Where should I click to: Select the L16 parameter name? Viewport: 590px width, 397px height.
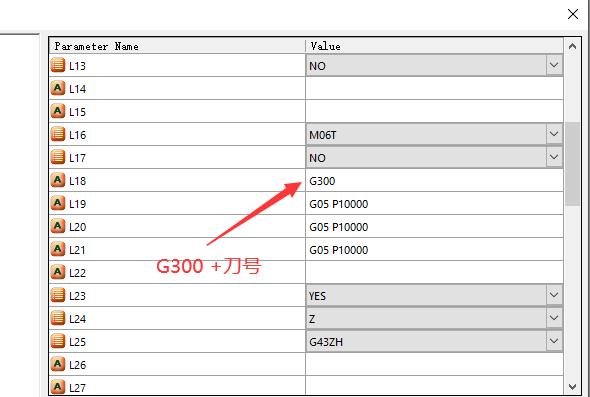point(78,135)
